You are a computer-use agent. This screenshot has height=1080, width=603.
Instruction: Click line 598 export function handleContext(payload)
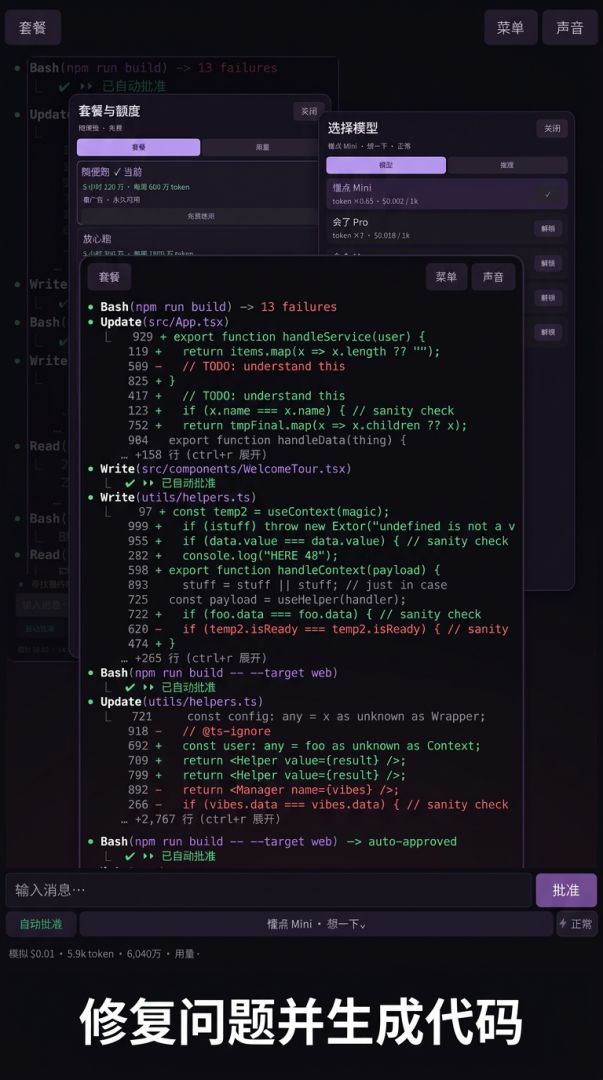(x=284, y=570)
